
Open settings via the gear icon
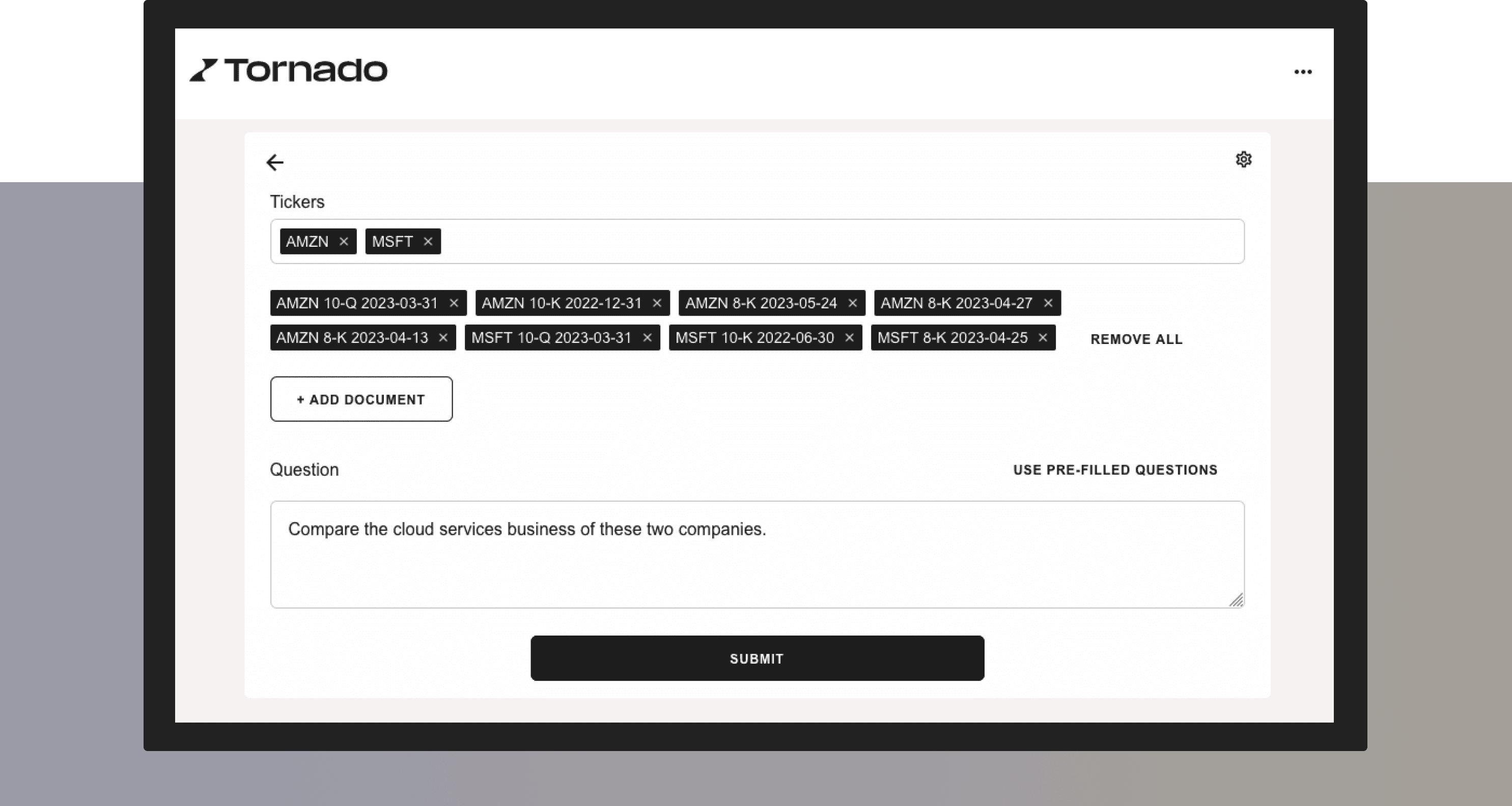point(1243,160)
